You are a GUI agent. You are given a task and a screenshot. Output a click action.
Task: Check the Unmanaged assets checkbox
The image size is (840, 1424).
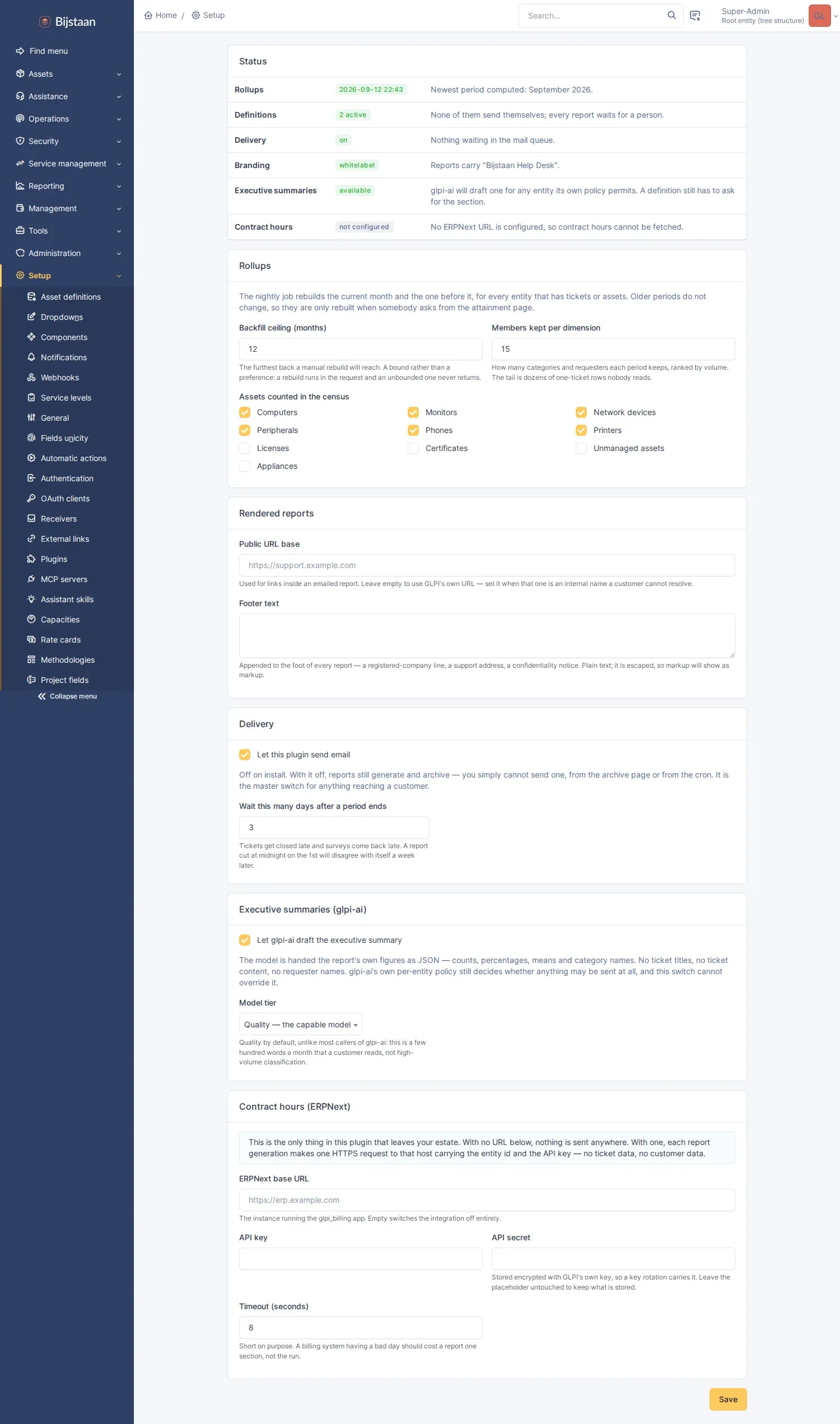(581, 448)
